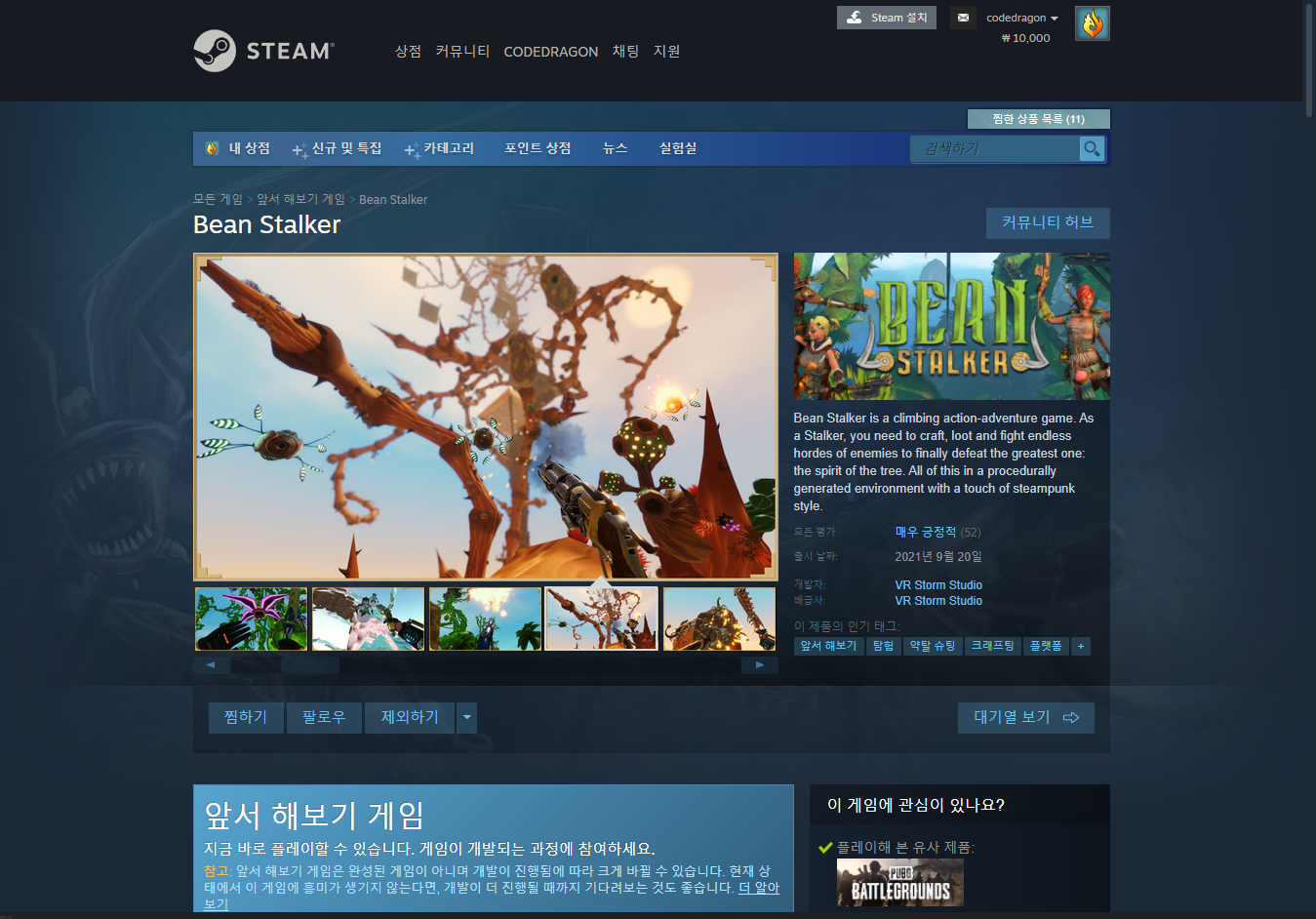Click the arrow icon on 대기열 보기
1316x919 pixels.
click(x=1070, y=718)
